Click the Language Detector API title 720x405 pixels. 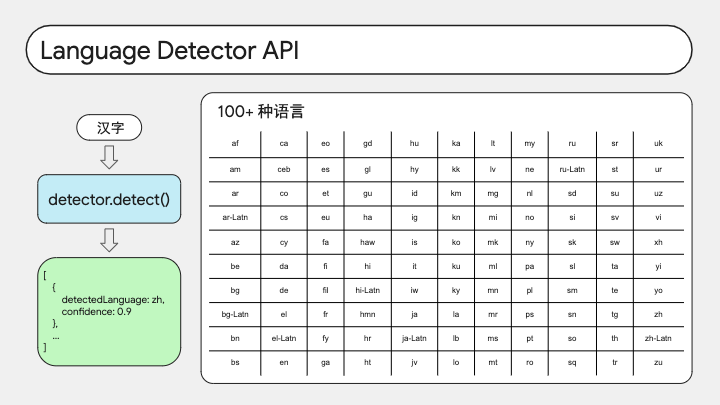(169, 51)
